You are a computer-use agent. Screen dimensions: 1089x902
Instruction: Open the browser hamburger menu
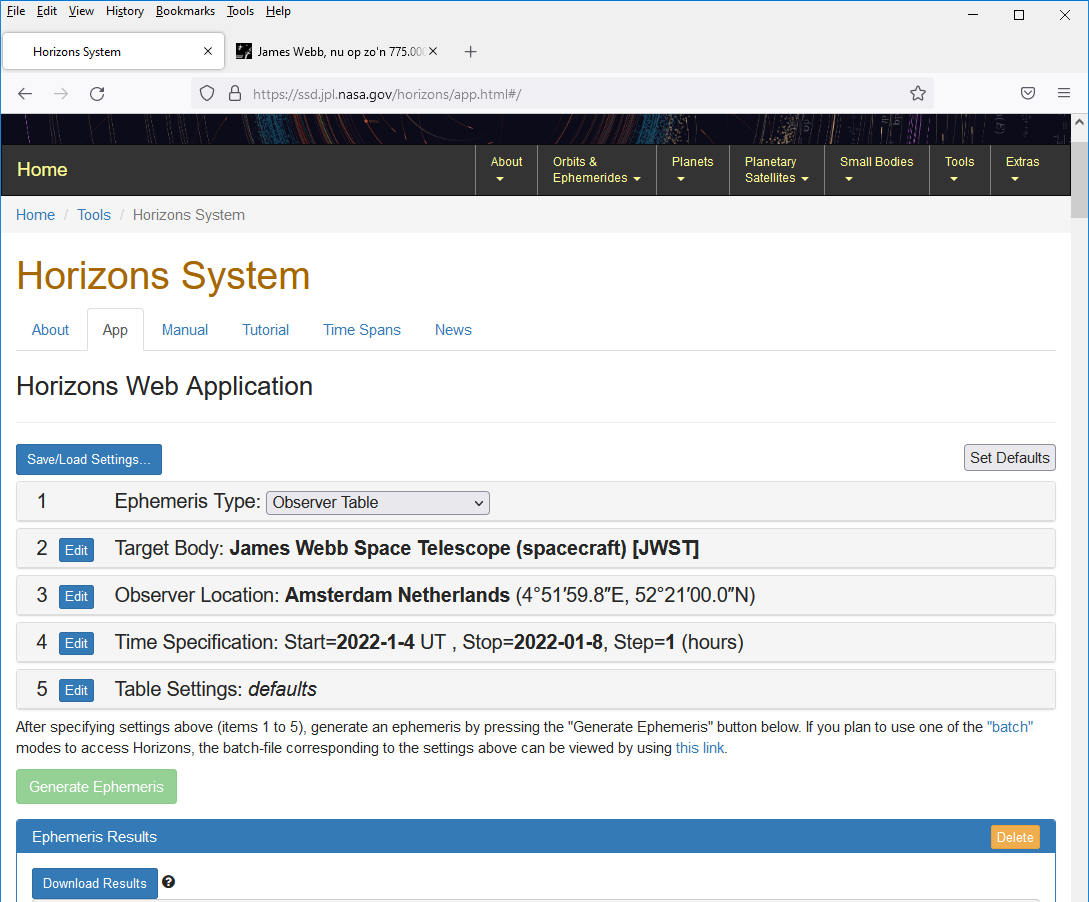(1063, 94)
